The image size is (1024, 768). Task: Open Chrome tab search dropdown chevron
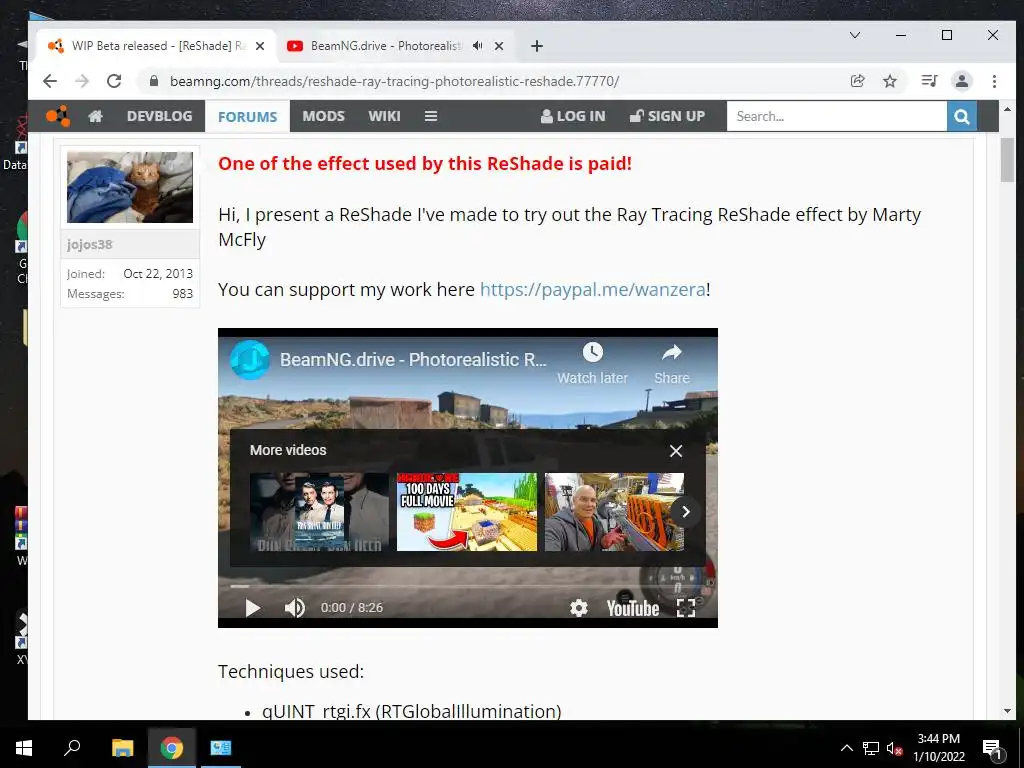[x=855, y=35]
